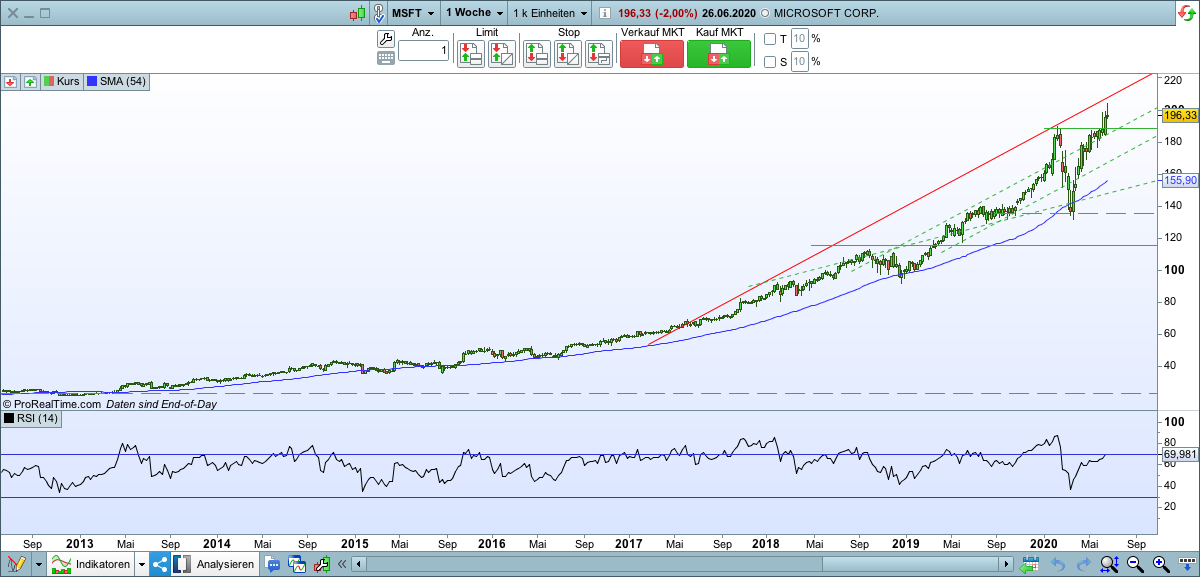Click the fit-chart-to-screen magnifier icon
The width and height of the screenshot is (1200, 577).
click(x=1108, y=563)
